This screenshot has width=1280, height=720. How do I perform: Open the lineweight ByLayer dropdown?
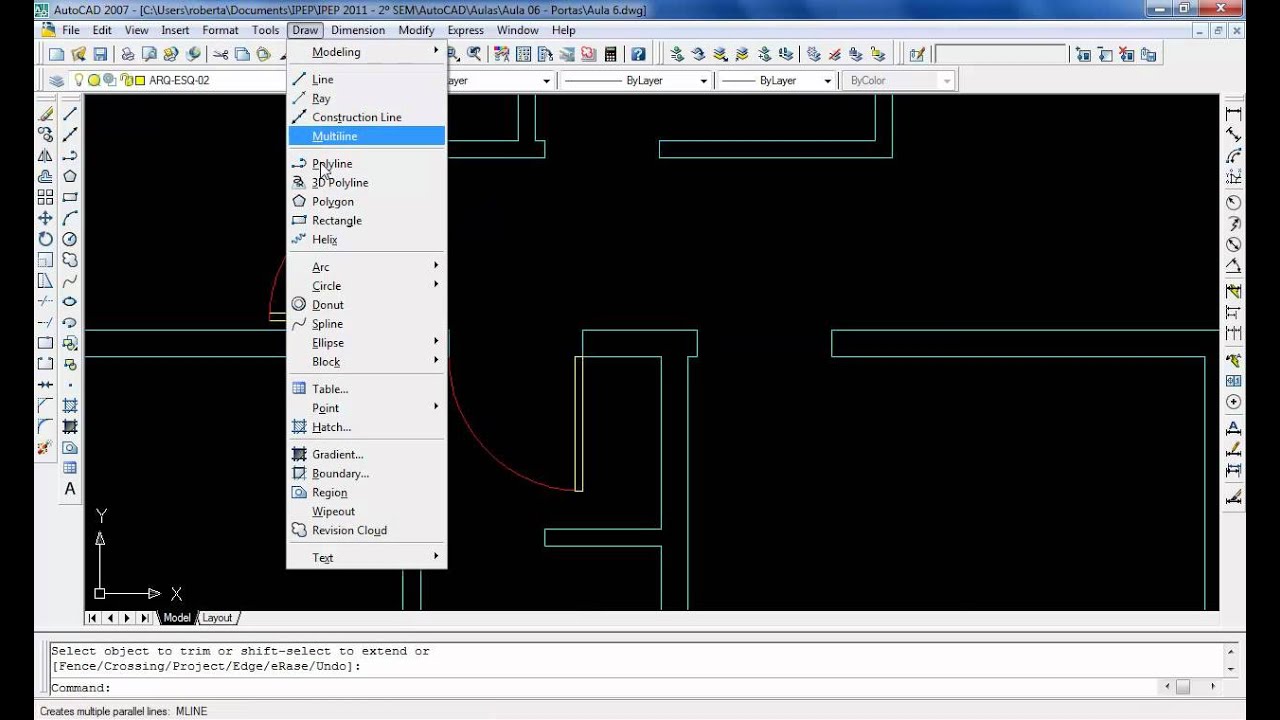pos(827,80)
